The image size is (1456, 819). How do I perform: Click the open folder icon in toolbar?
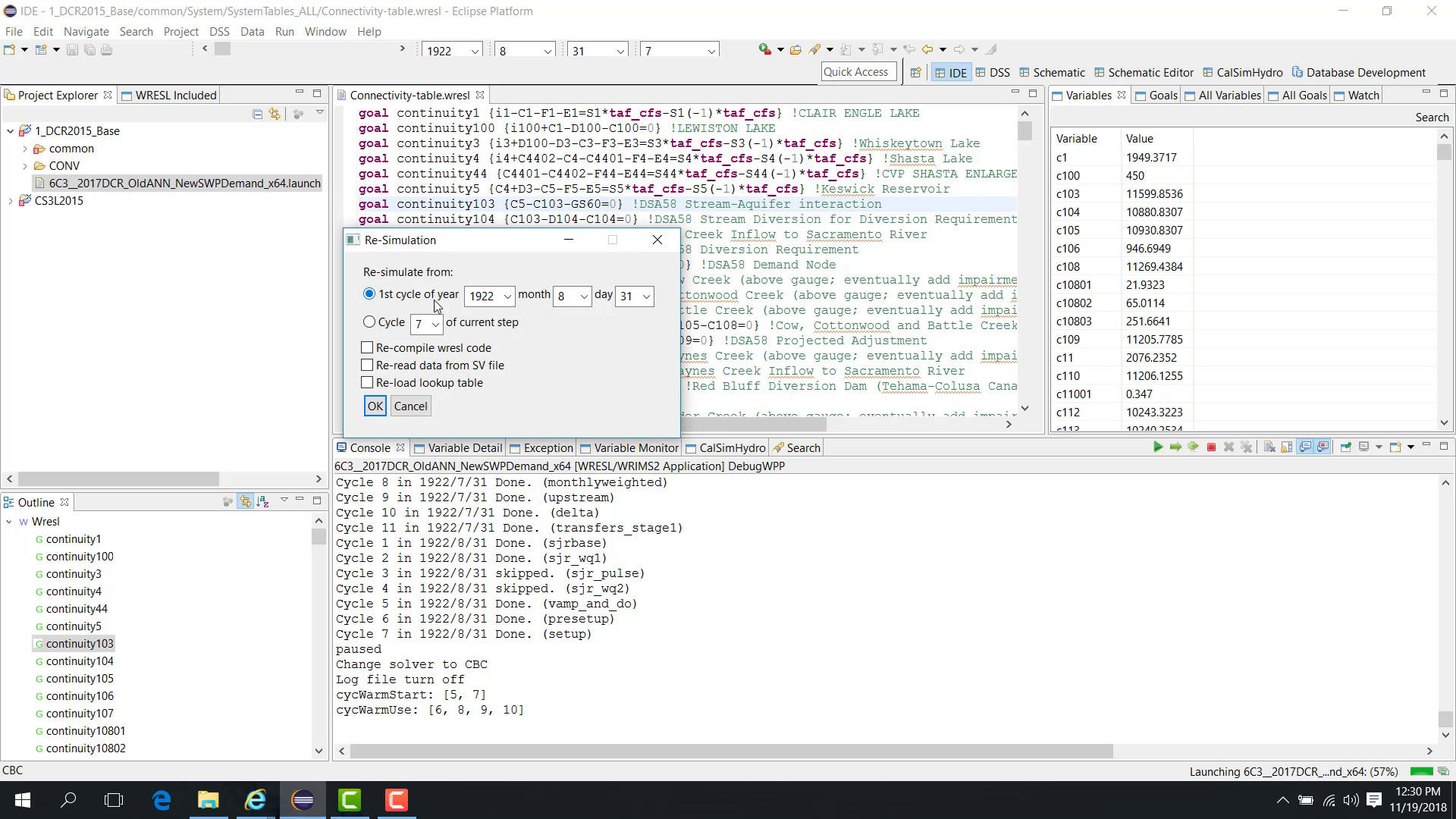(795, 50)
